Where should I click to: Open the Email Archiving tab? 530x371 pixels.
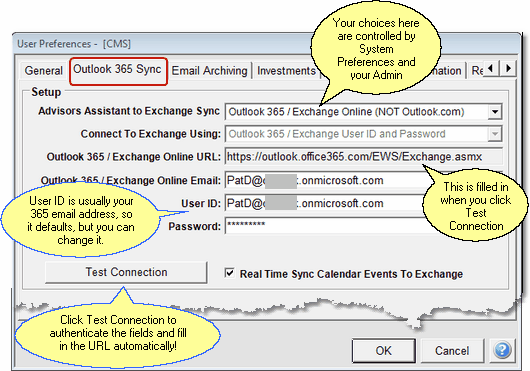click(210, 71)
